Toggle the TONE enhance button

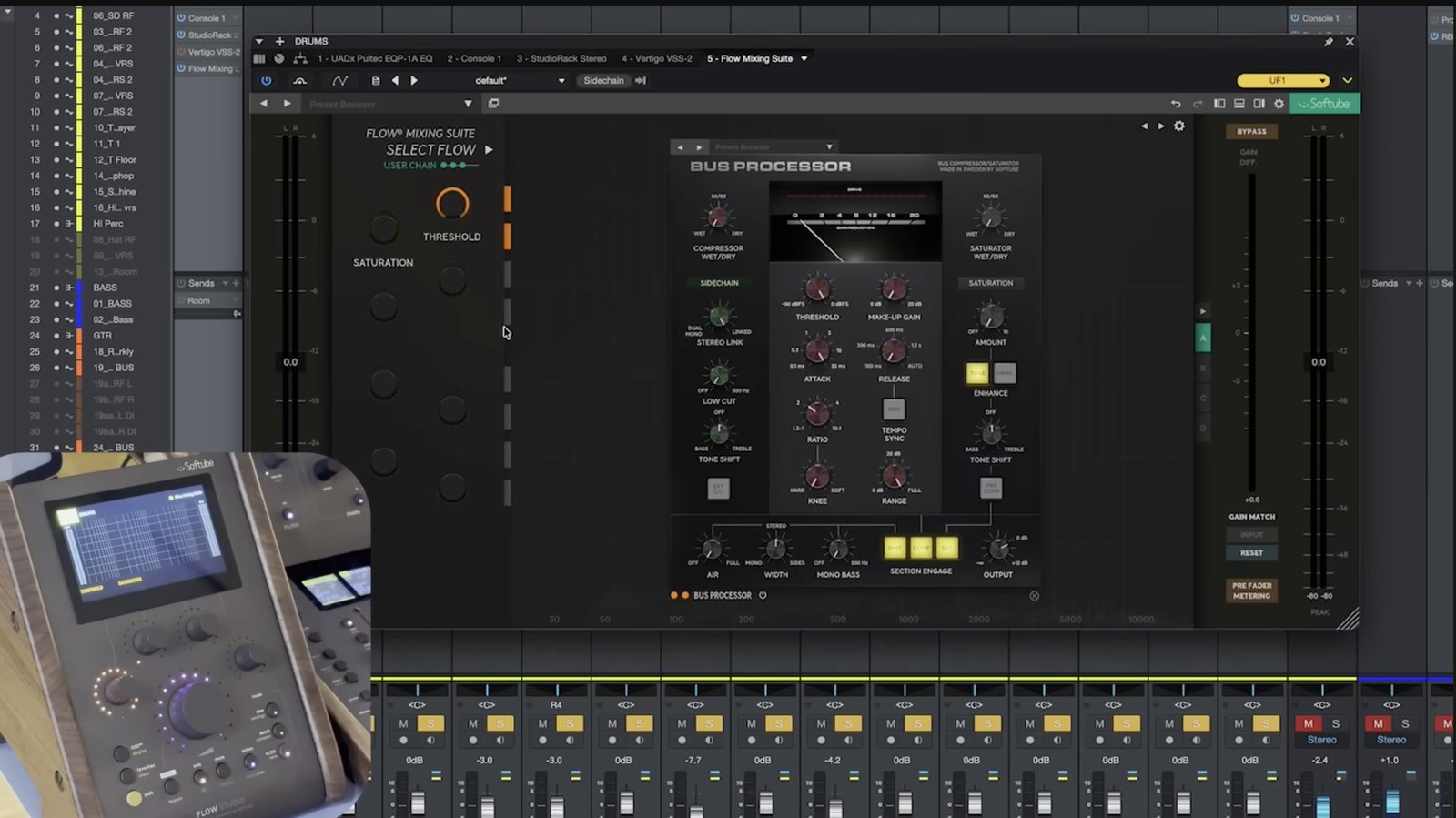tap(977, 373)
